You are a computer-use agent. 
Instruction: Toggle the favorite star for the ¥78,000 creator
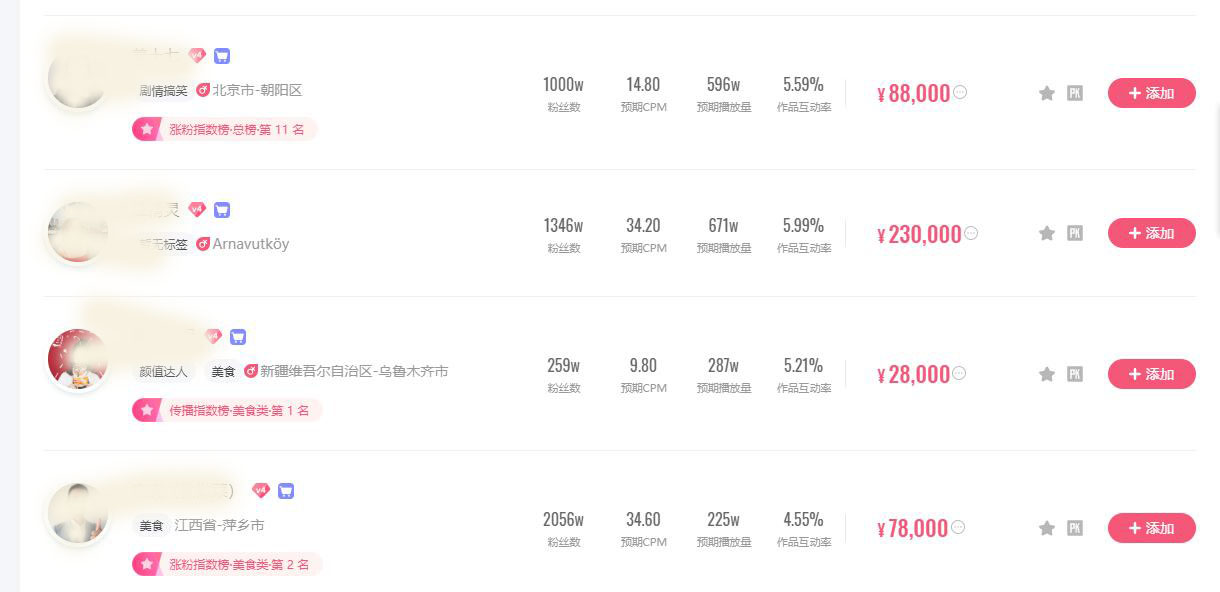[x=1047, y=528]
